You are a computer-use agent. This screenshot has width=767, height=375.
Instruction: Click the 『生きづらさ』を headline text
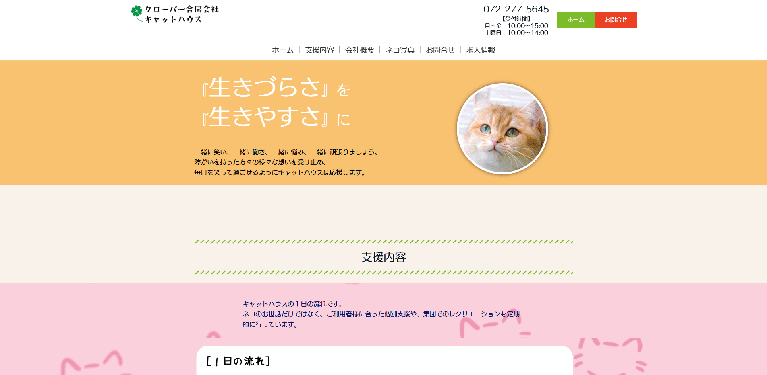click(276, 89)
